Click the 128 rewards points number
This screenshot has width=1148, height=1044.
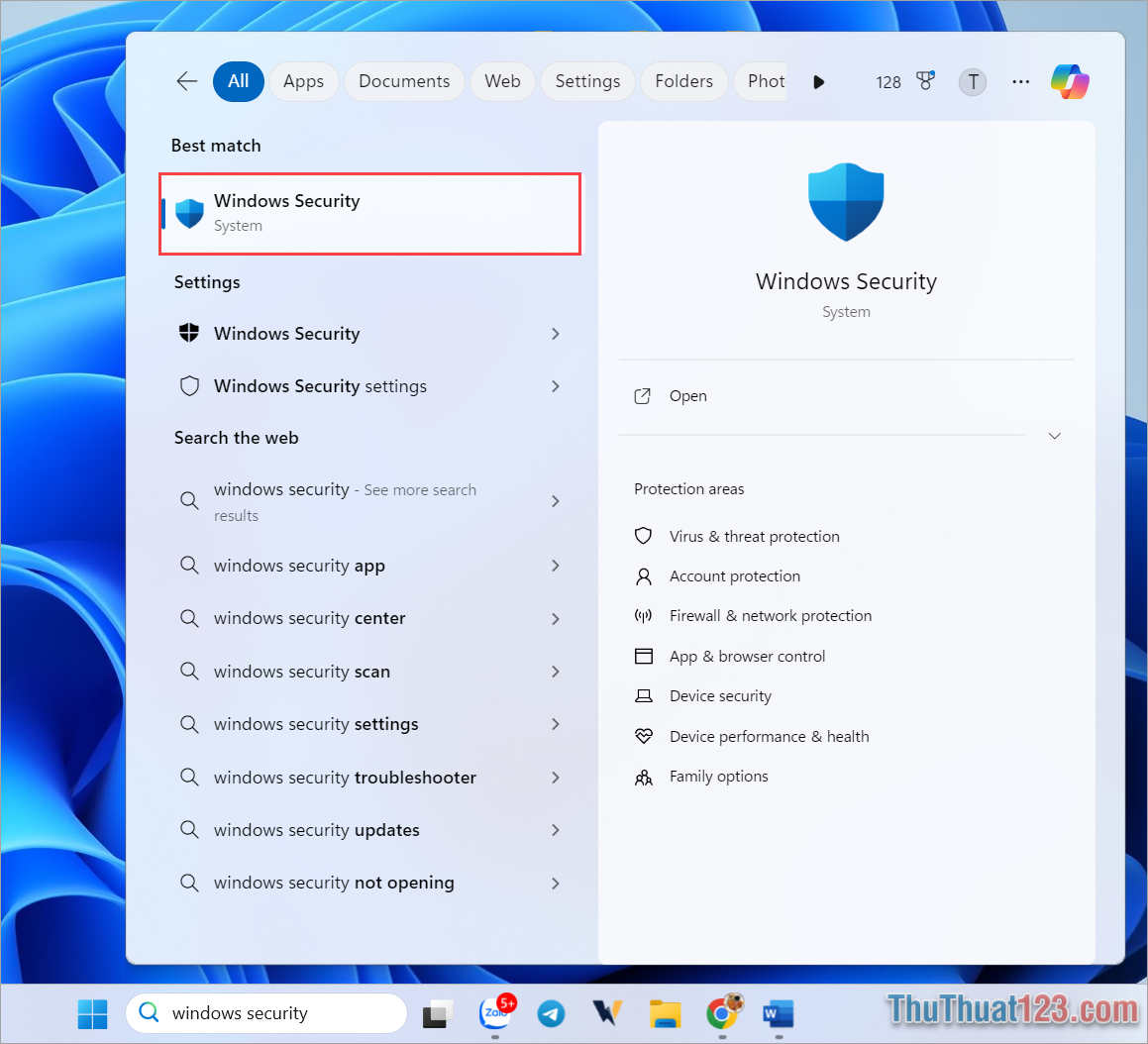pos(888,82)
